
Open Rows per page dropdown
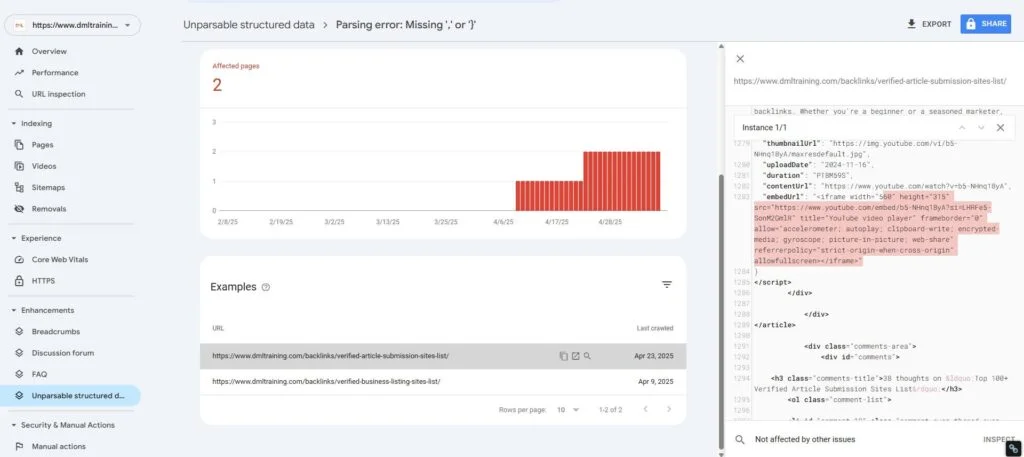[x=568, y=409]
